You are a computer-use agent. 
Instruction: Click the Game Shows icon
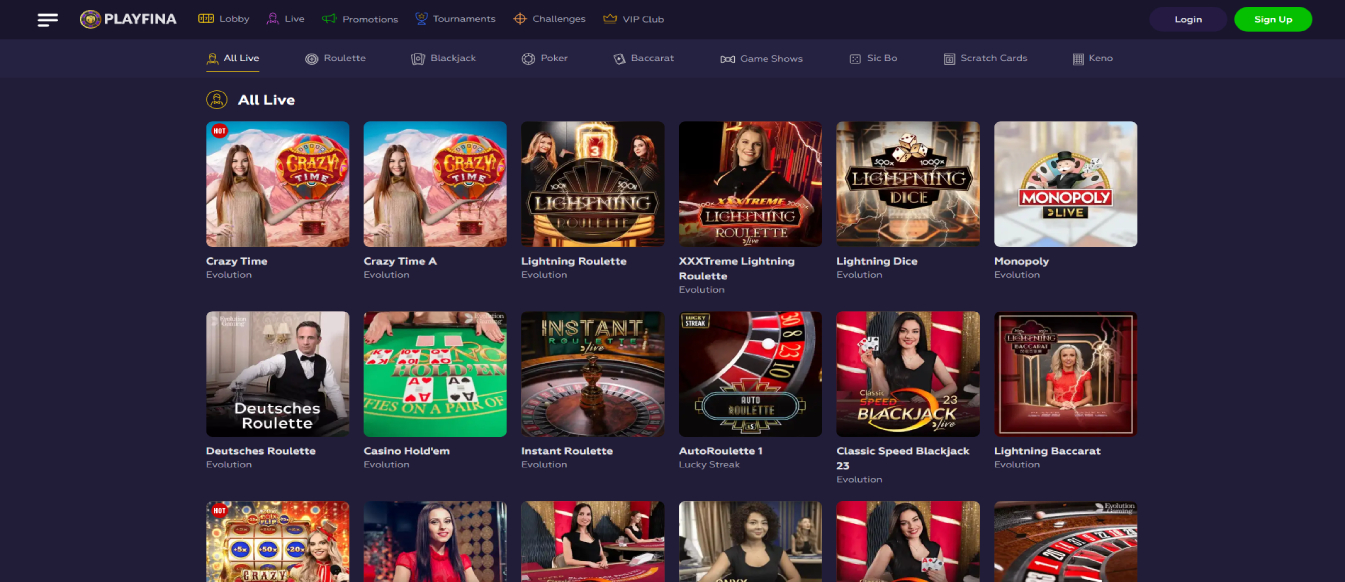tap(727, 59)
